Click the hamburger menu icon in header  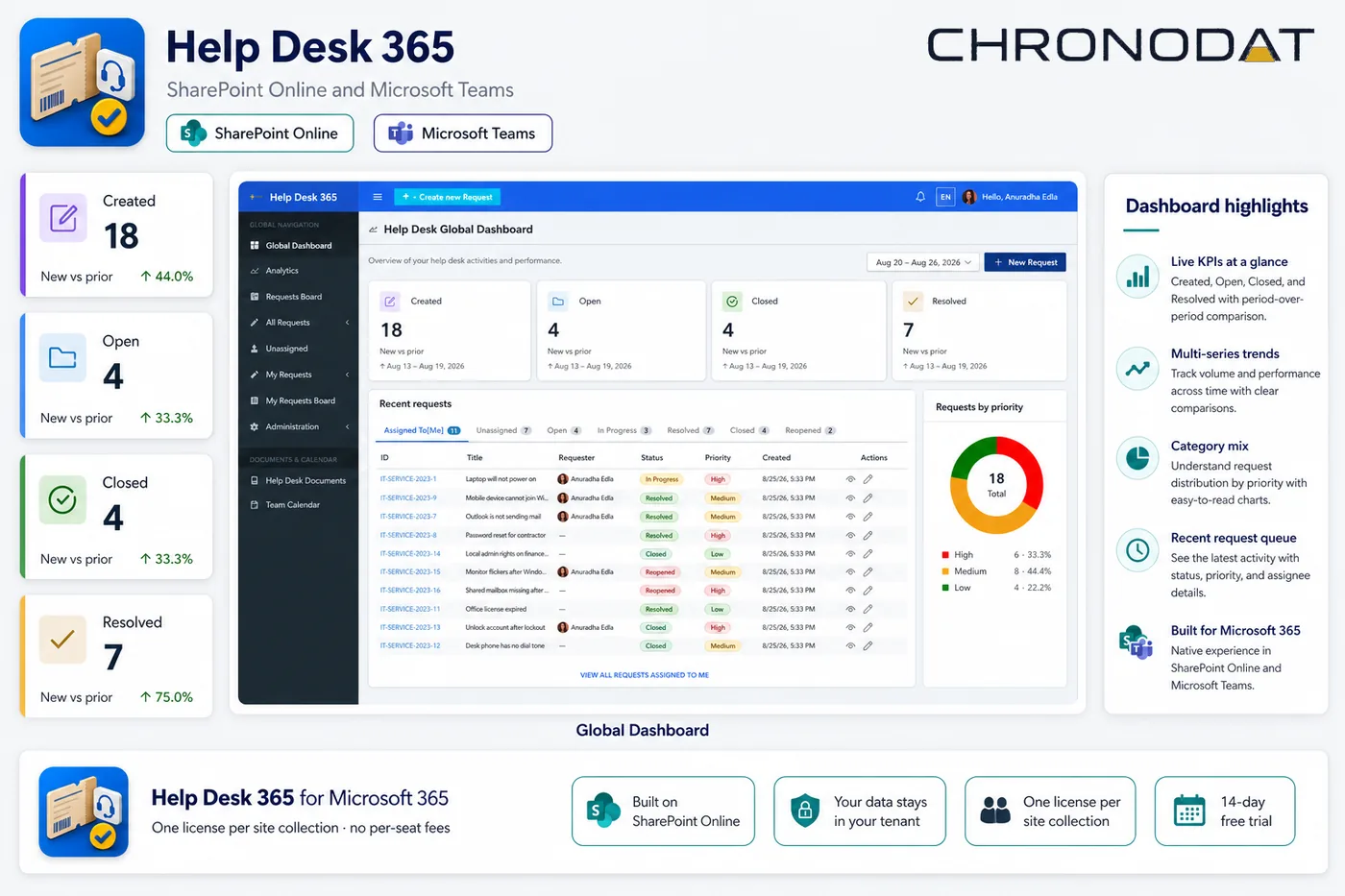tap(378, 197)
